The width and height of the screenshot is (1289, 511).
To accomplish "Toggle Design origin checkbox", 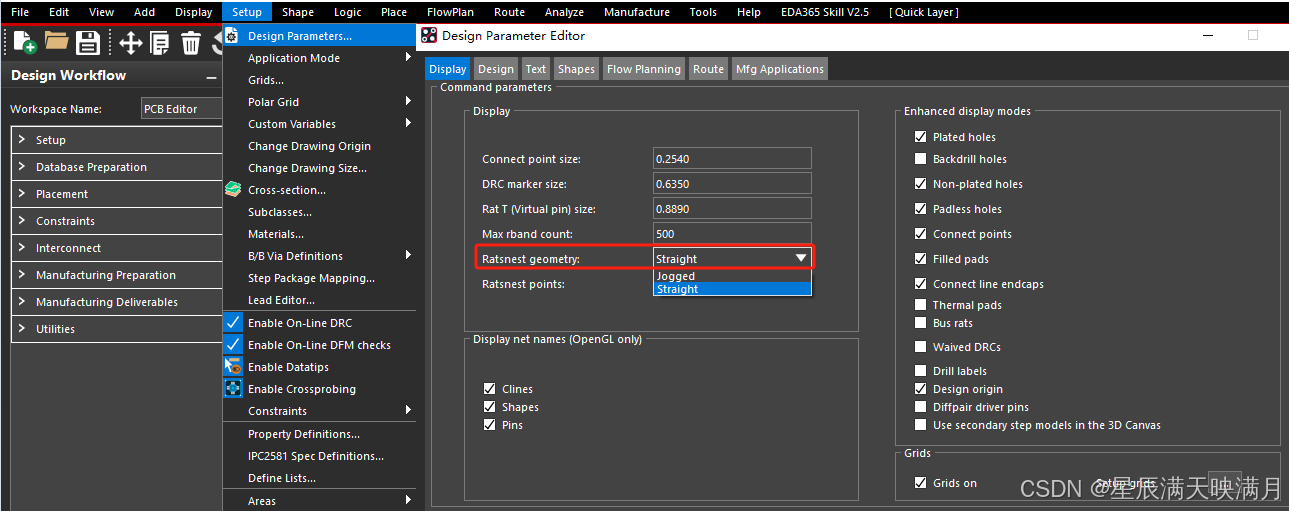I will point(921,389).
